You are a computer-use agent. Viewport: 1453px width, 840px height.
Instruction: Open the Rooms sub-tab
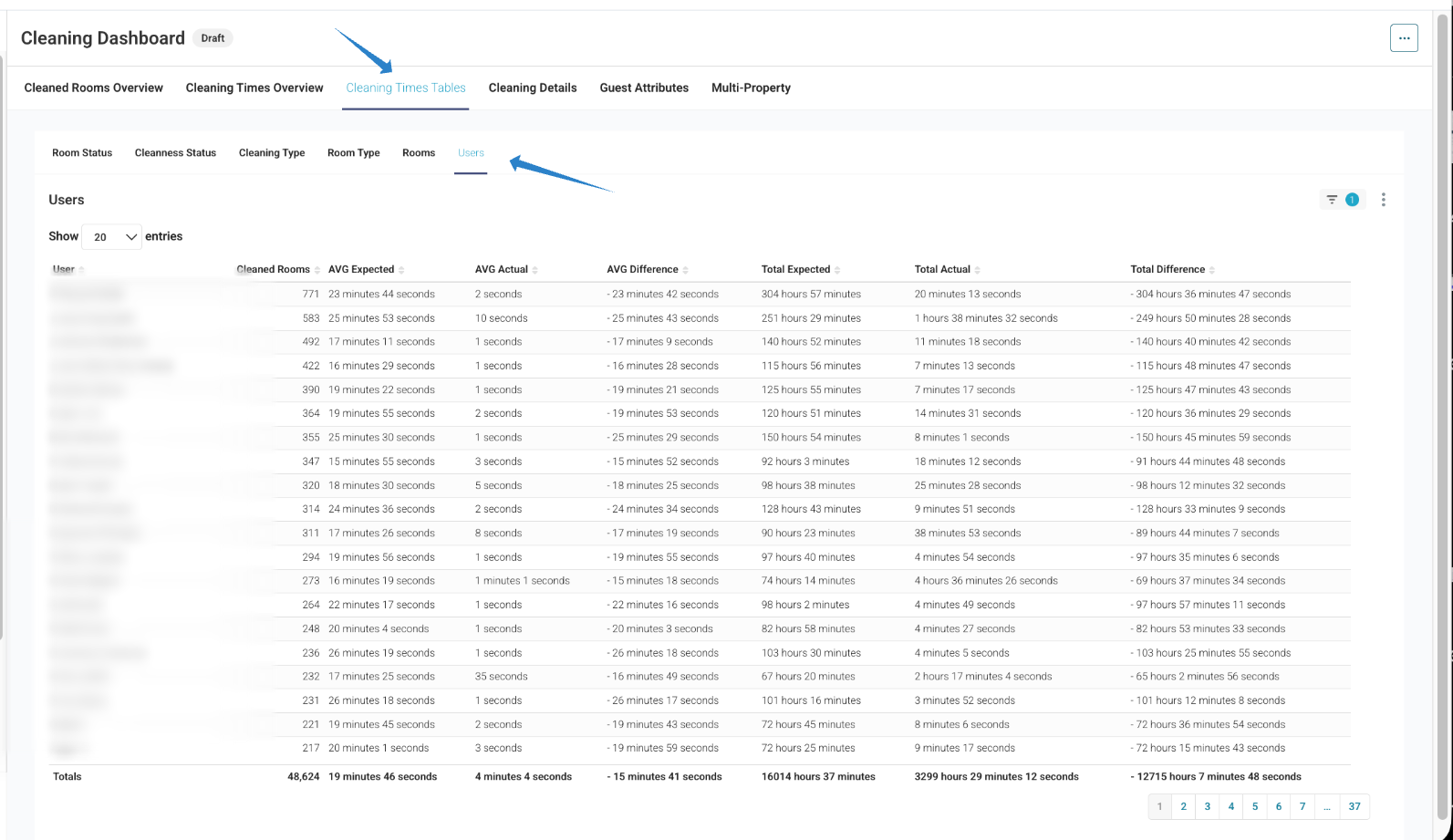pyautogui.click(x=419, y=153)
